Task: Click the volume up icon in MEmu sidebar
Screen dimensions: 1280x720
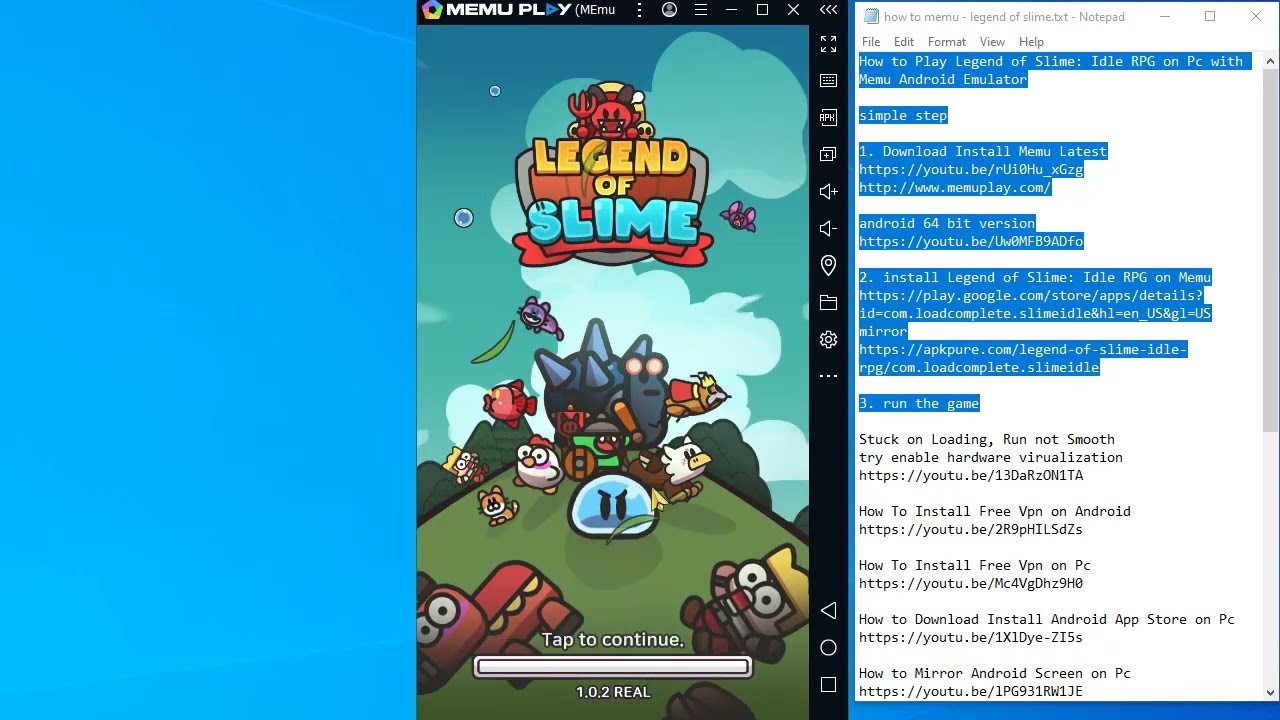Action: (828, 191)
